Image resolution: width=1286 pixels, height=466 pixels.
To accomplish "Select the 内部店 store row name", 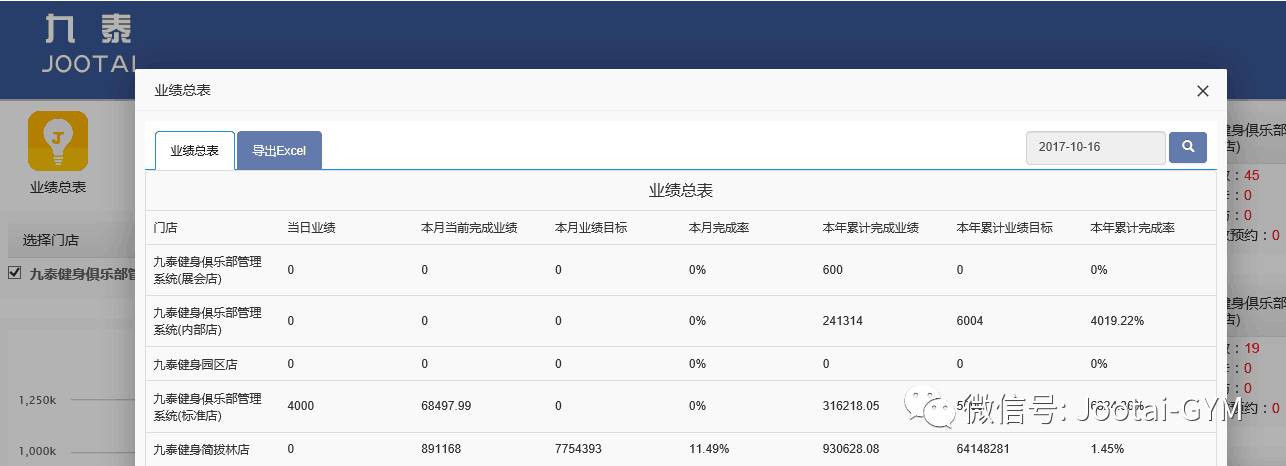I will pos(207,321).
